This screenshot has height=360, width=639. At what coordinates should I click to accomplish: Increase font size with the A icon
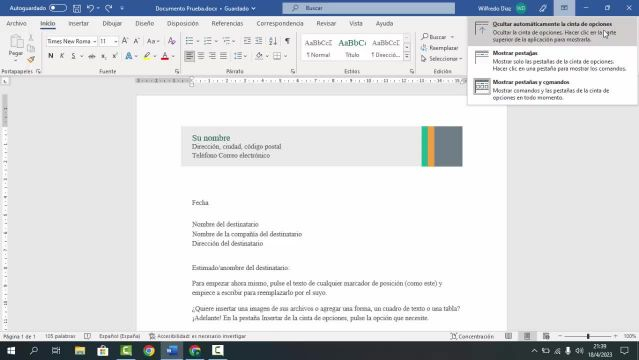[125, 41]
